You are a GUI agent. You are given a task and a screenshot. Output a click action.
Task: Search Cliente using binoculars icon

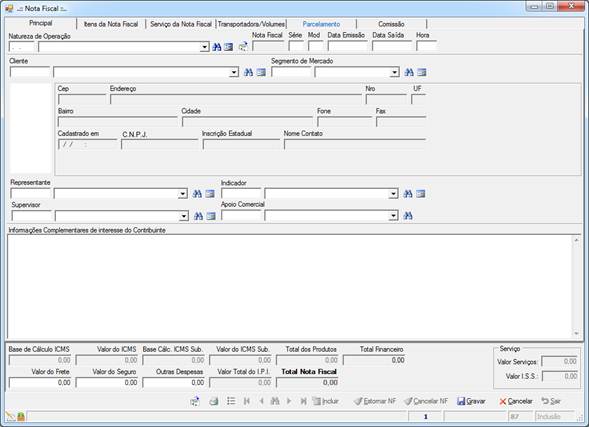coord(248,72)
